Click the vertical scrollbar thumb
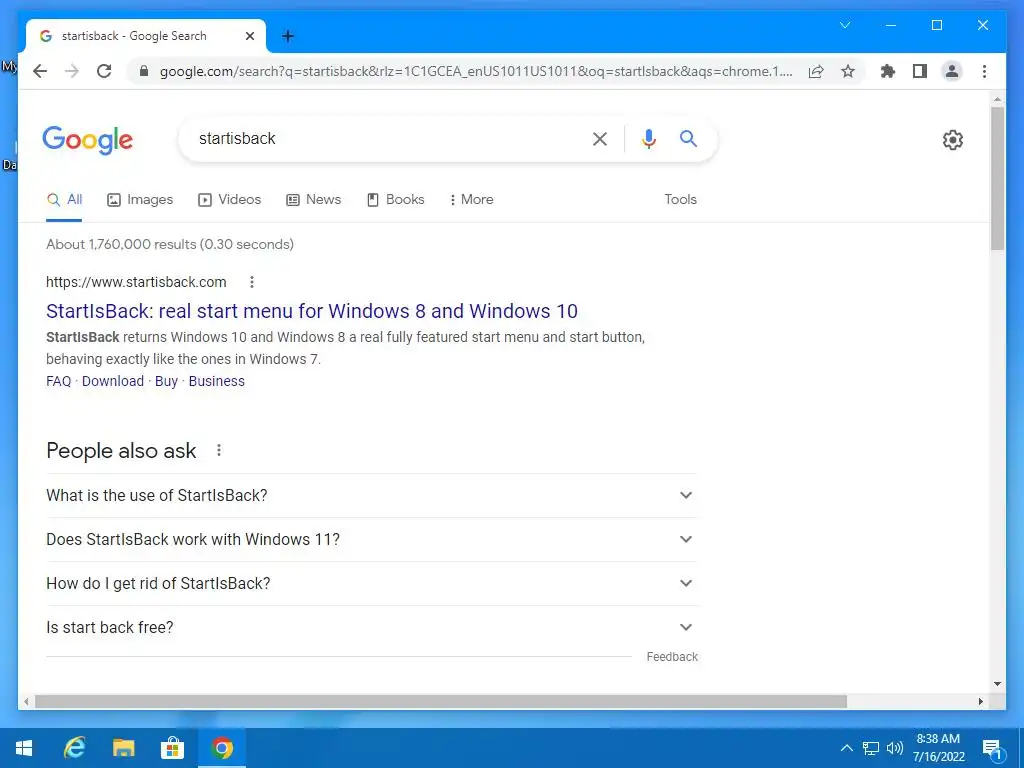This screenshot has height=768, width=1024. pos(997,178)
